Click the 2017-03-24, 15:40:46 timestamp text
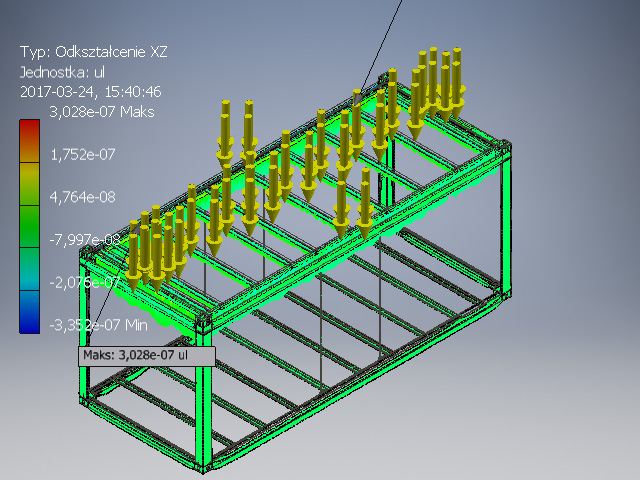Viewport: 640px width, 480px height. (91, 91)
